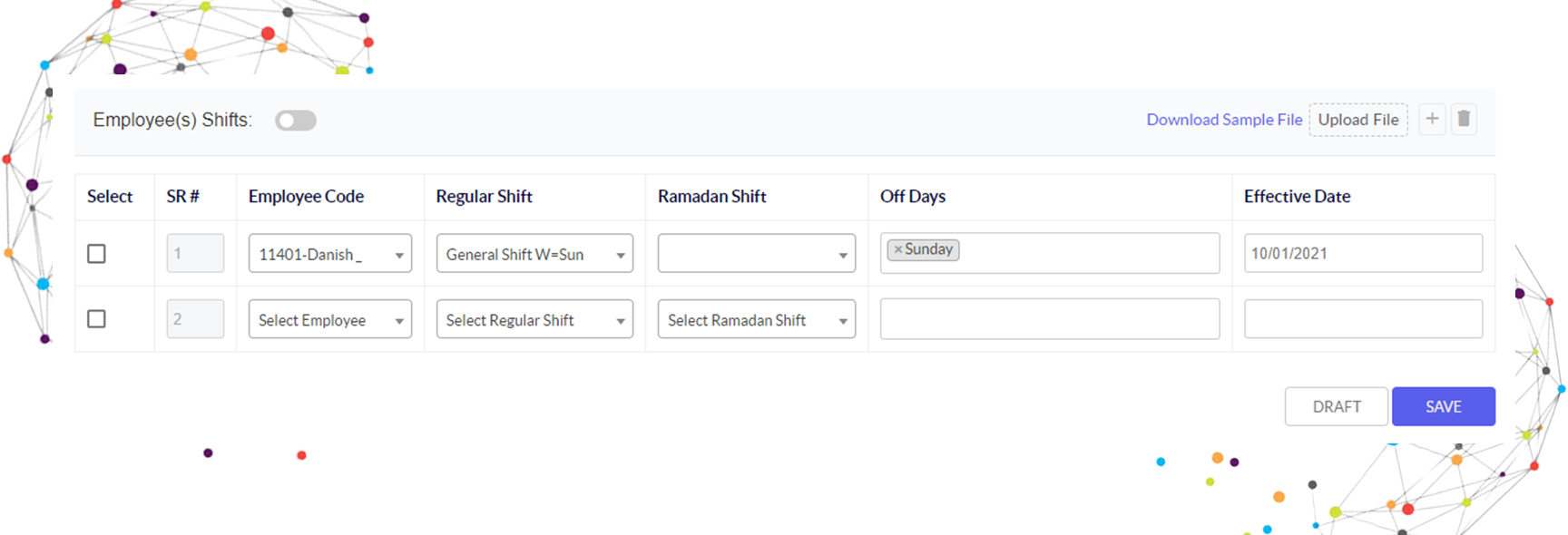Open the Select Regular Shift dropdown
The height and width of the screenshot is (535, 1568).
tap(534, 319)
